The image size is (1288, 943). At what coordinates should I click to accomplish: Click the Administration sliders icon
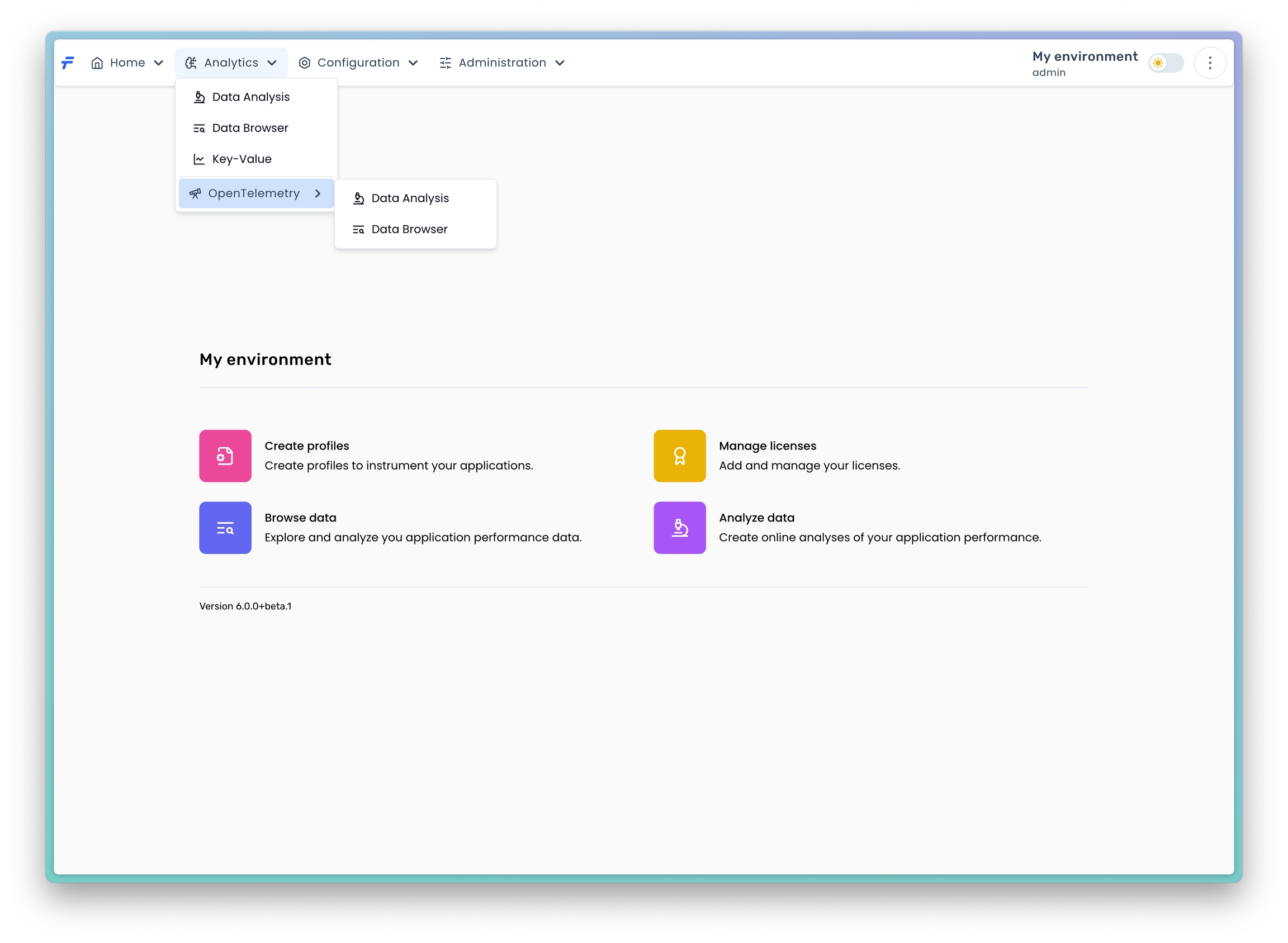[446, 63]
